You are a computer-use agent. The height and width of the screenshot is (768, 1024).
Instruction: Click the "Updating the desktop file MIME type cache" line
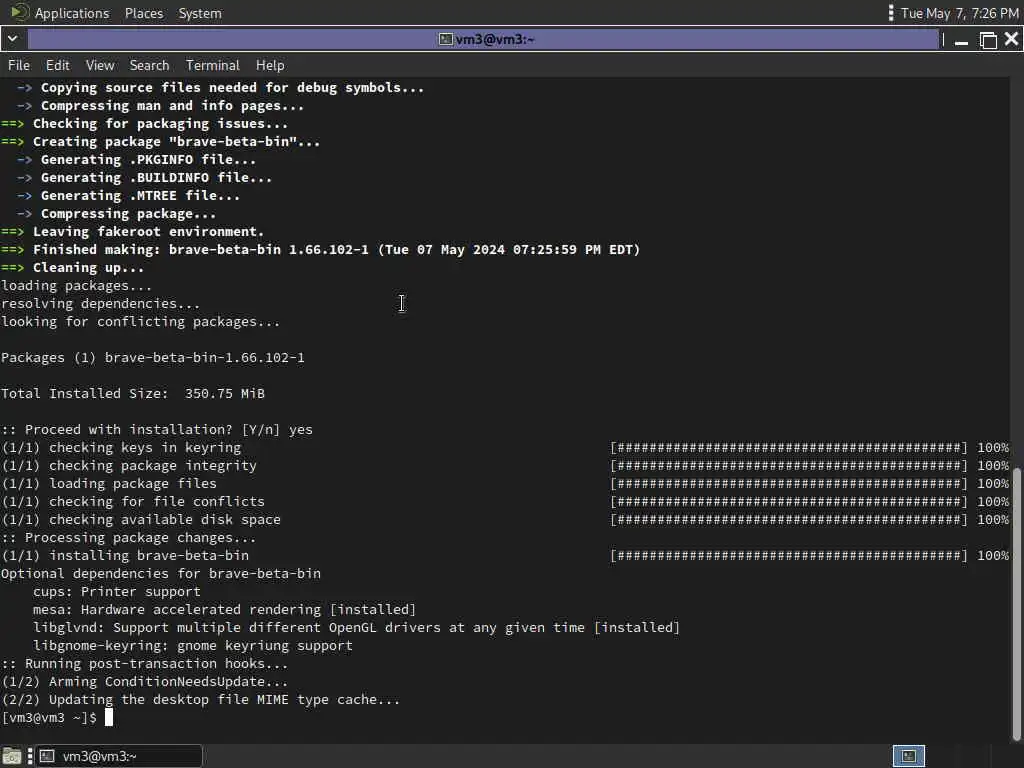200,700
